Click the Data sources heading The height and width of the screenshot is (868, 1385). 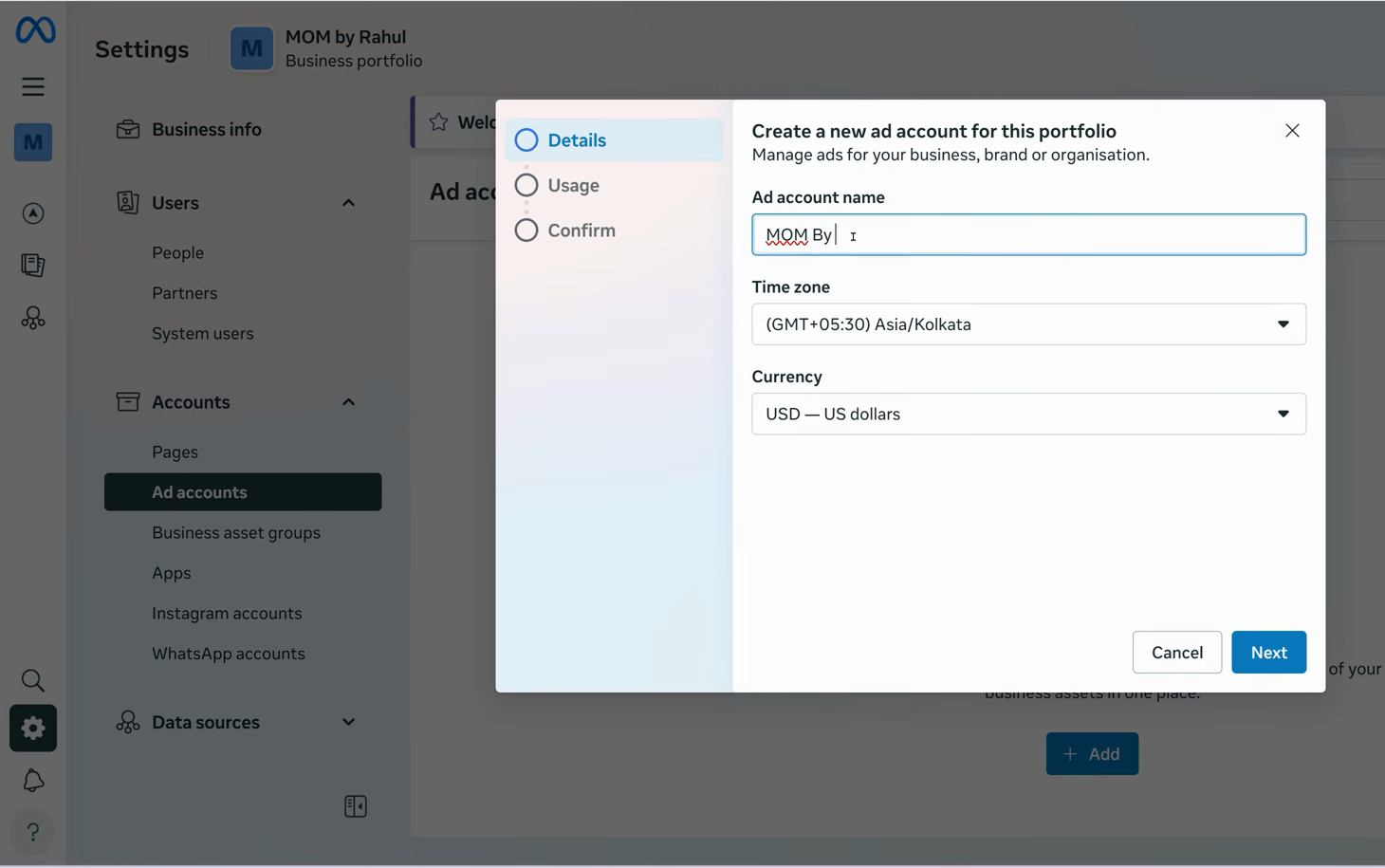pyautogui.click(x=206, y=722)
